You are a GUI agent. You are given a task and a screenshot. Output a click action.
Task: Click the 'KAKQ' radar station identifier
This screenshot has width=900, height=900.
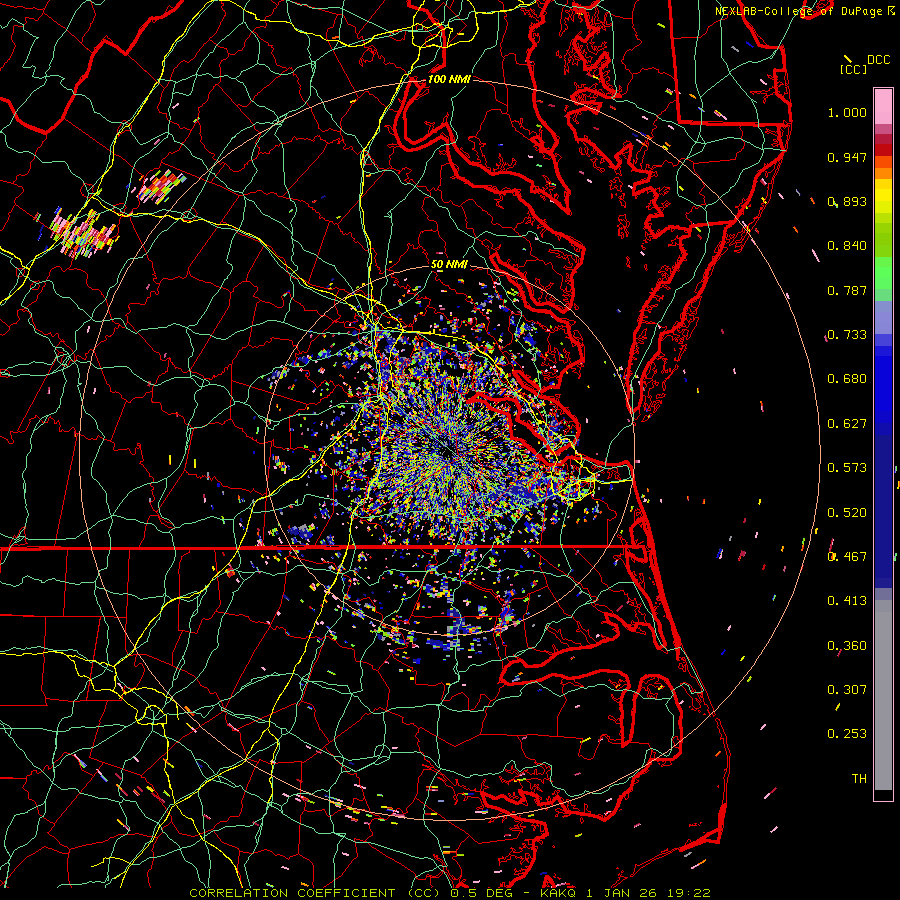[558, 893]
